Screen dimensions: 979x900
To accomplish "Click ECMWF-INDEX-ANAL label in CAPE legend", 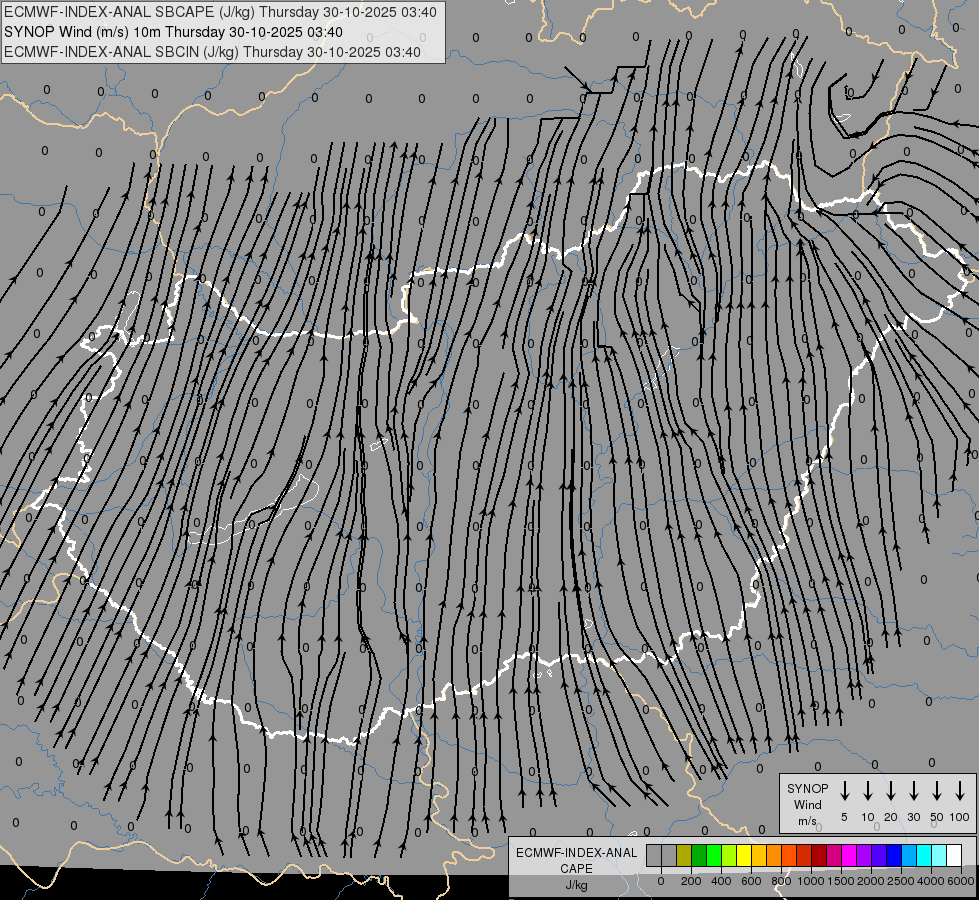I will coord(576,853).
